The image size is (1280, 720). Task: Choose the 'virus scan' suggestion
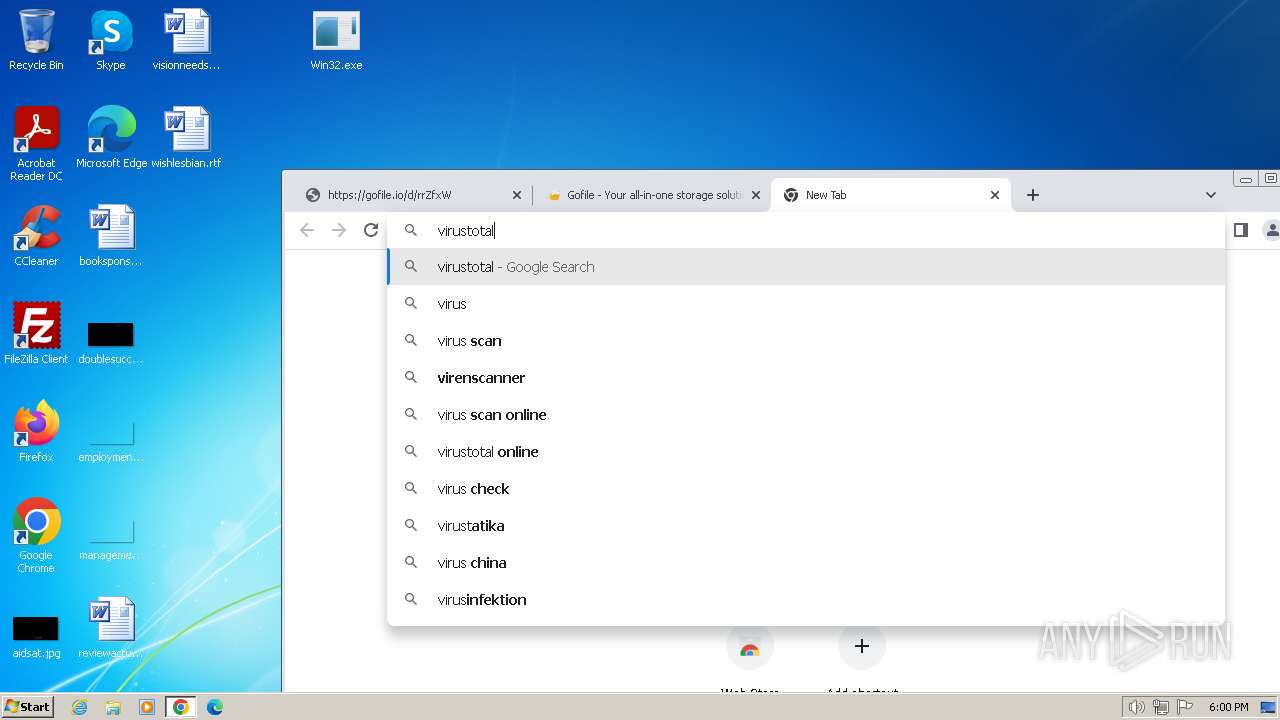click(x=806, y=341)
